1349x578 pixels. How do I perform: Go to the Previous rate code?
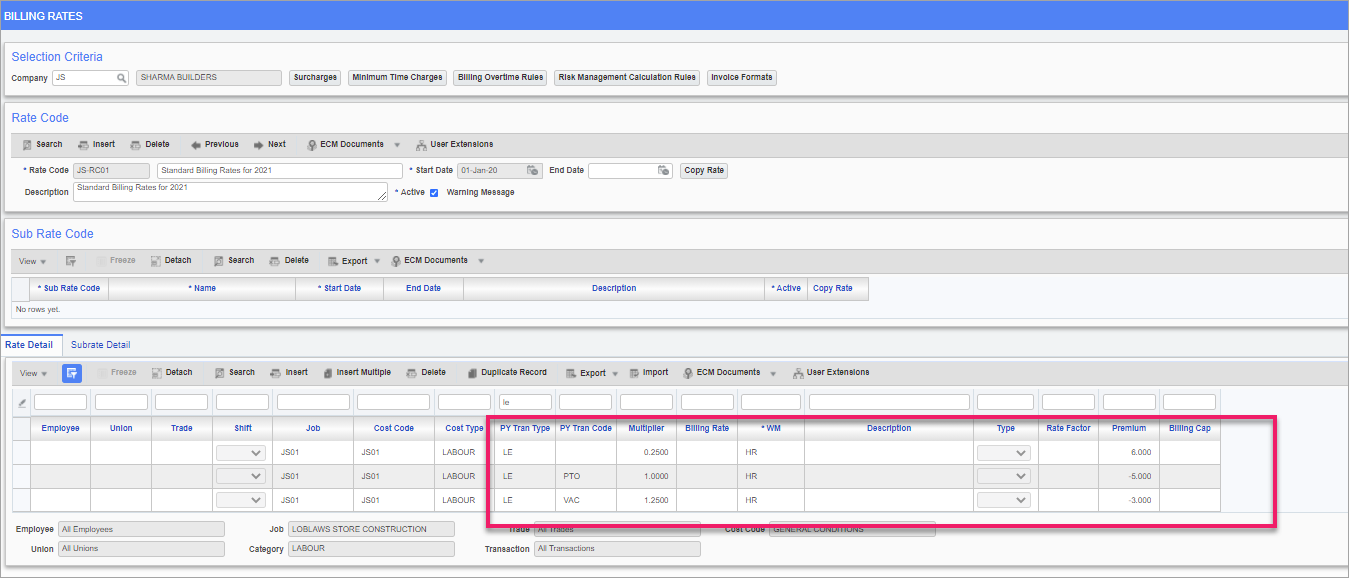215,144
